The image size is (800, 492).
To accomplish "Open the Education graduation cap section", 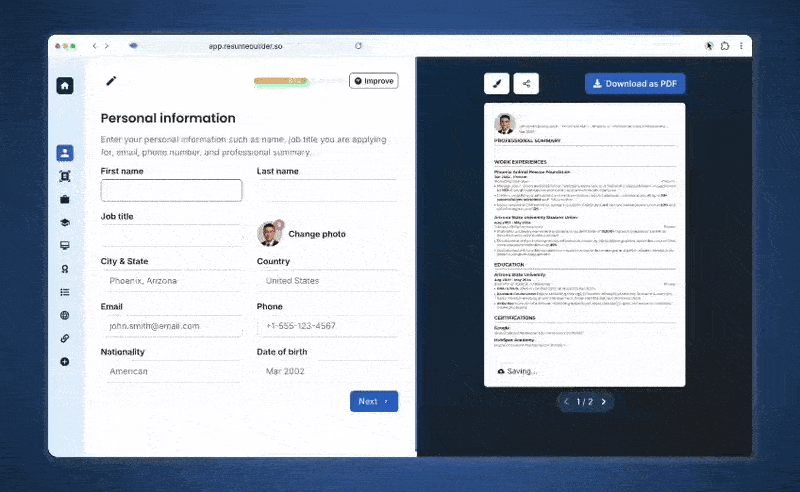I will click(65, 223).
